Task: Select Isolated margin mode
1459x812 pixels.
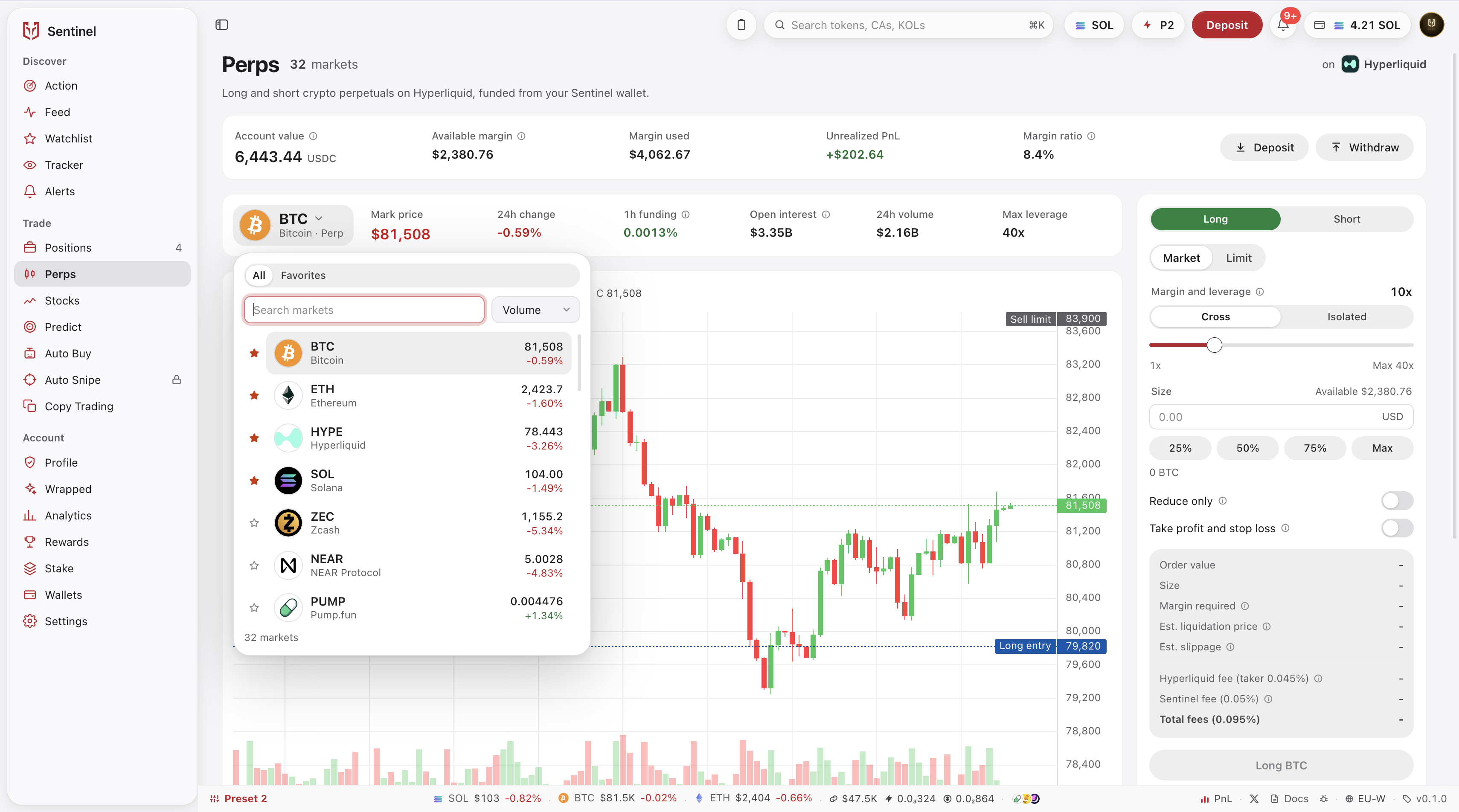Action: tap(1346, 317)
